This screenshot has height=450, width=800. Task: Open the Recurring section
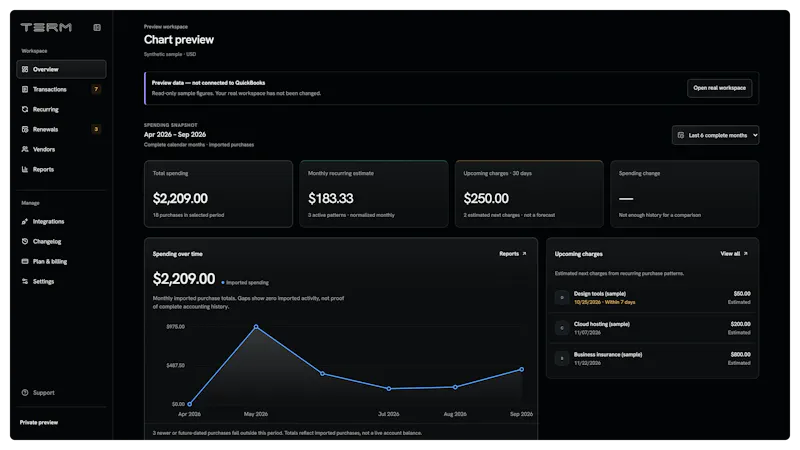(61, 109)
